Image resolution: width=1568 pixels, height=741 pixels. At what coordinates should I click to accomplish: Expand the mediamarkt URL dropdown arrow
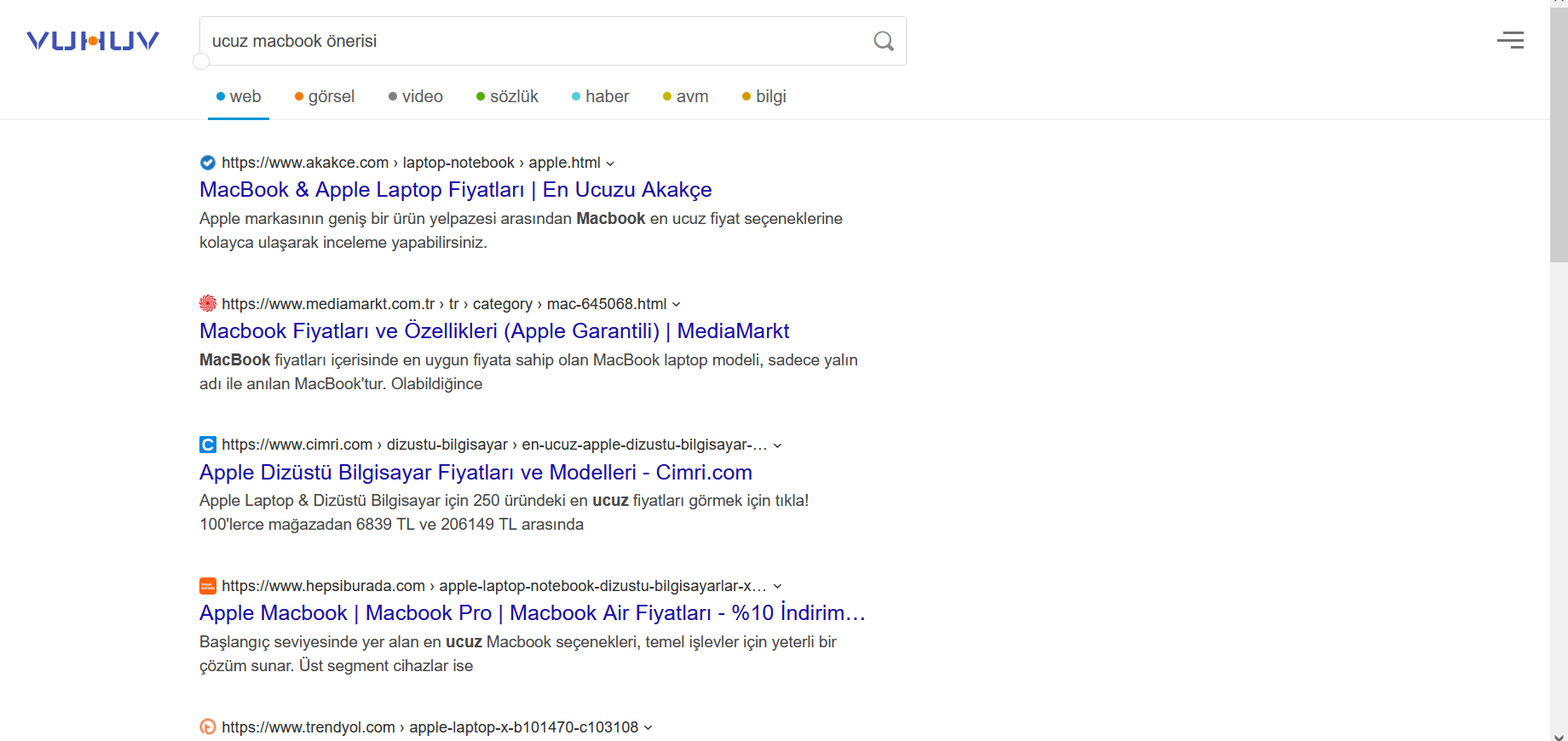pyautogui.click(x=677, y=304)
